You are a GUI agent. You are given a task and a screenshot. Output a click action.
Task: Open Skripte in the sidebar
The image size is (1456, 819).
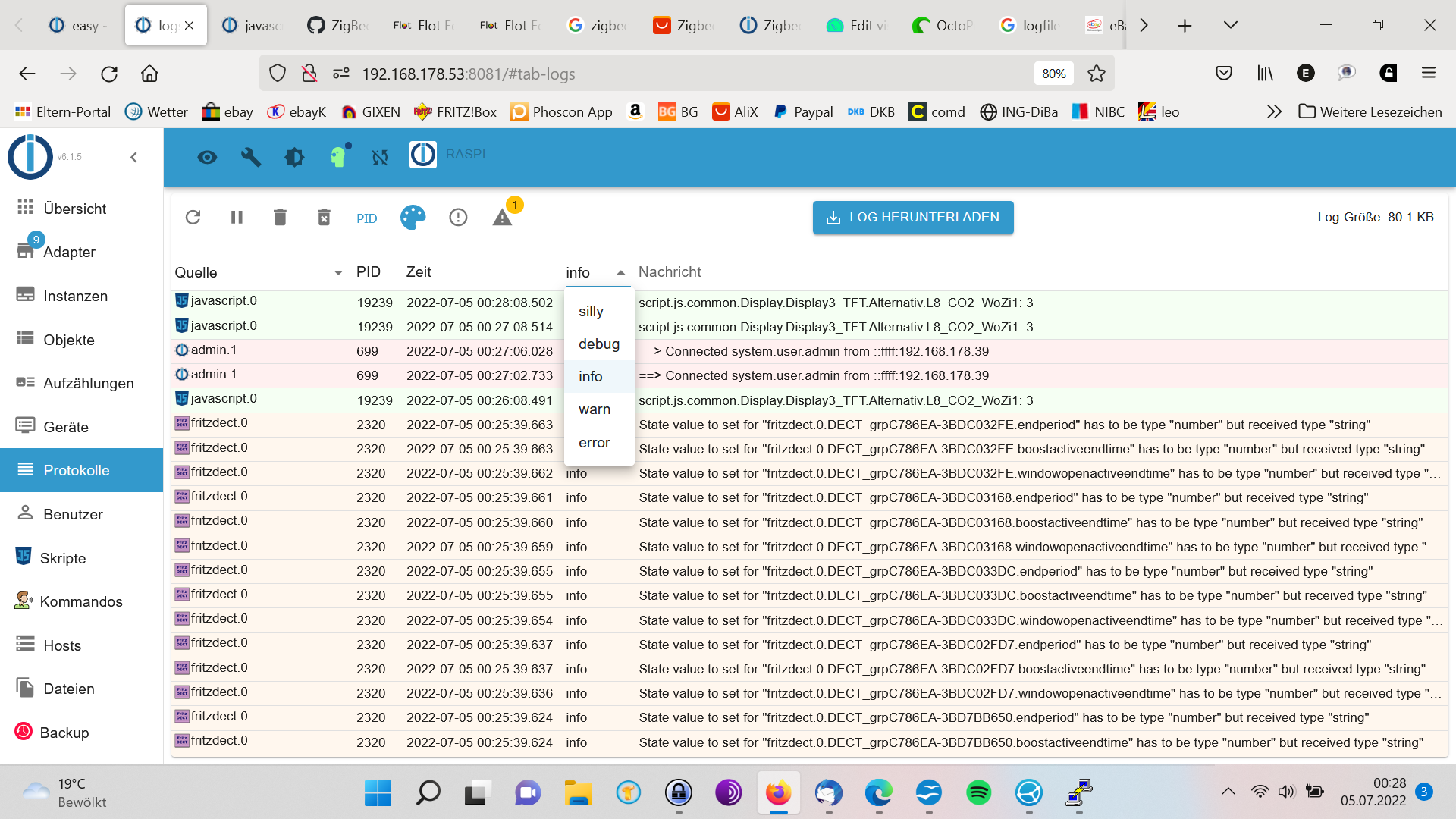pyautogui.click(x=82, y=558)
